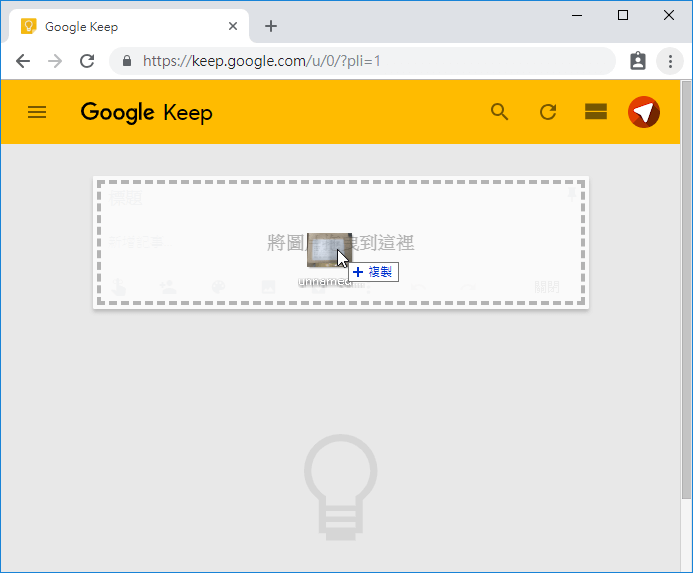Redo last edit in the note

(x=468, y=287)
